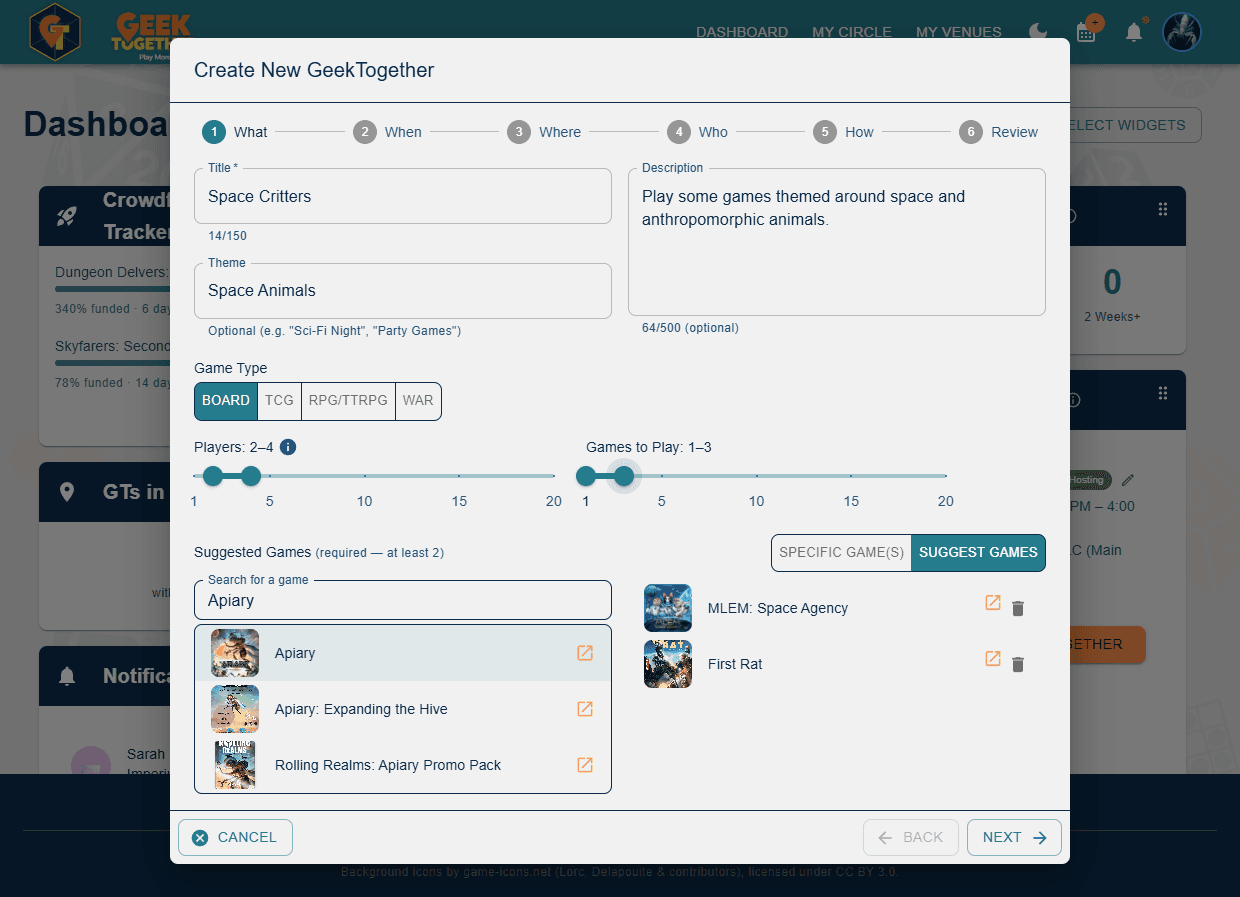This screenshot has width=1240, height=897.
Task: Open user avatar menu
Action: [1182, 32]
